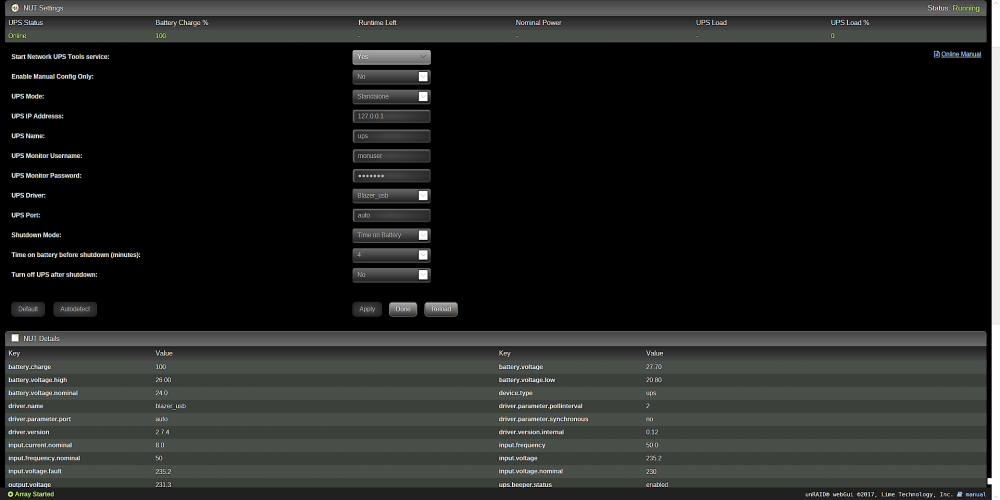The width and height of the screenshot is (1000, 500).
Task: Click the driver.version key
Action: click(29, 432)
